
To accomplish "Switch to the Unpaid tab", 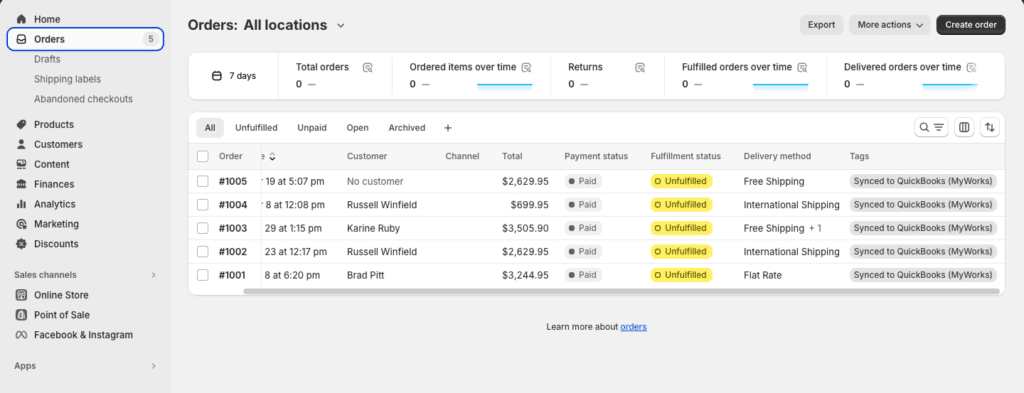I will pyautogui.click(x=312, y=128).
